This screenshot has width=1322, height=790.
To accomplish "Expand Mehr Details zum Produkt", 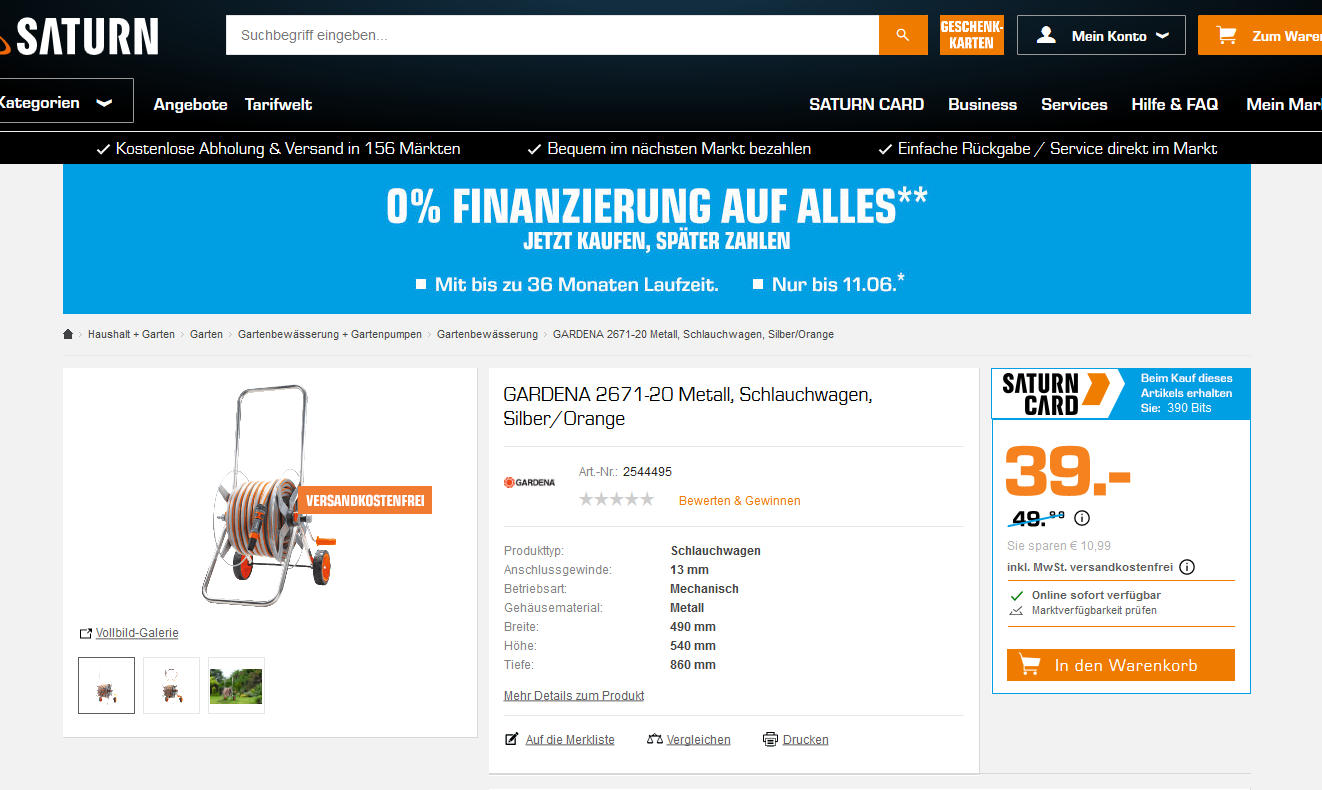I will pos(574,695).
